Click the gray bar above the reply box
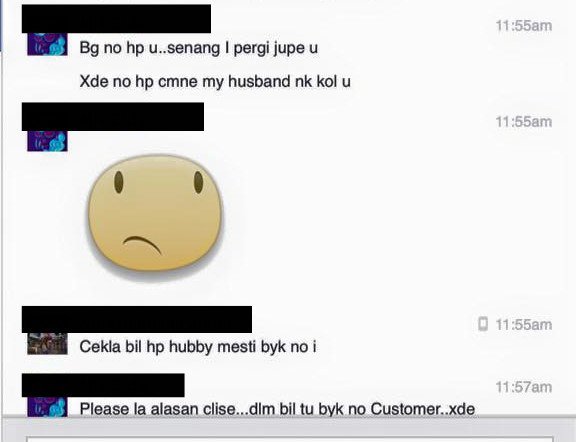This screenshot has width=576, height=442. 289,426
